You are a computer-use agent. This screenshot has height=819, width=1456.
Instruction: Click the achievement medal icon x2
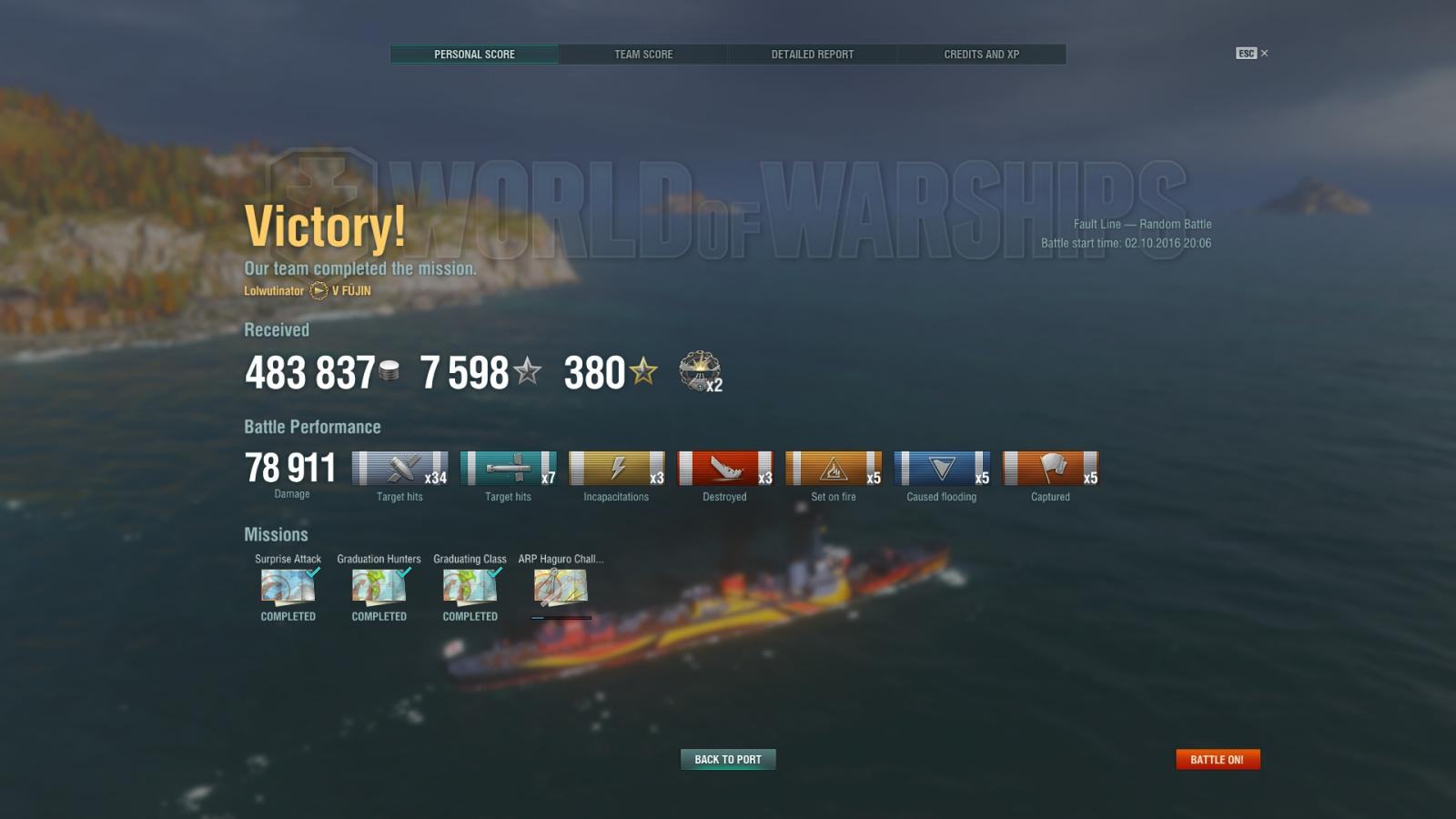click(700, 371)
